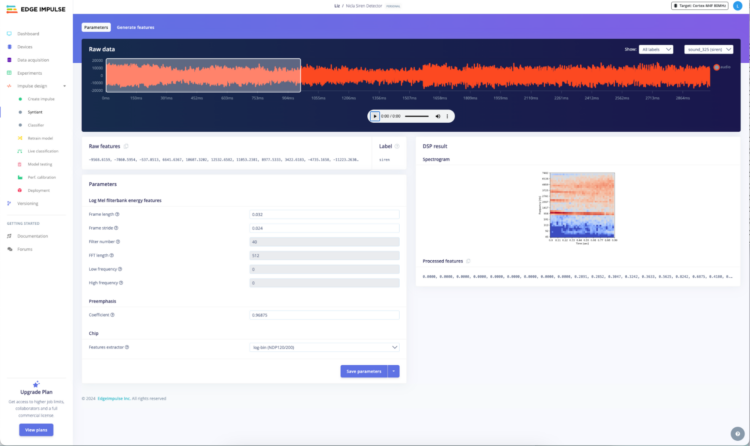Screen dimensions: 750x446
Task: Click the audio player play button
Action: coord(376,116)
